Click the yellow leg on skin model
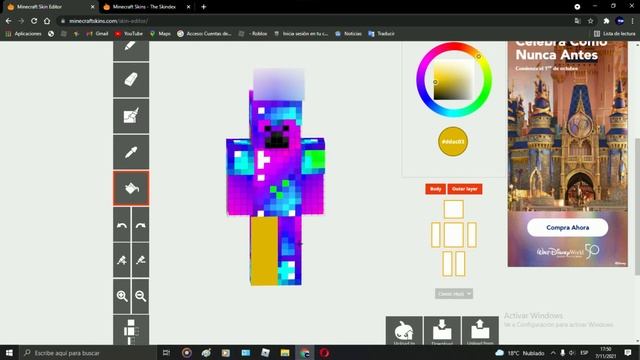Image resolution: width=640 pixels, height=360 pixels. point(264,250)
